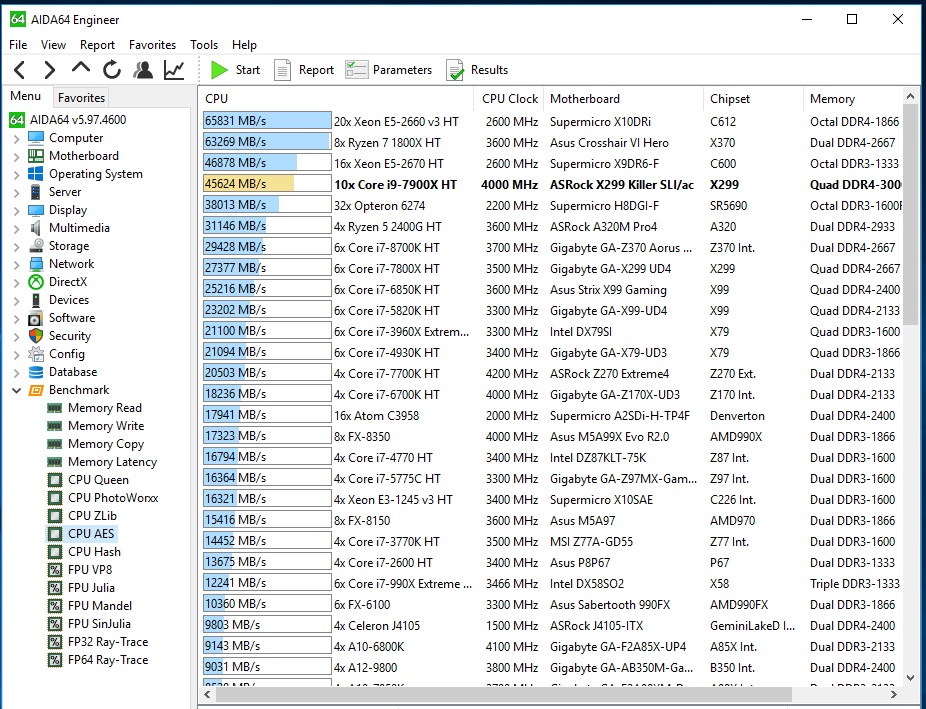This screenshot has height=709, width=926.
Task: Expand the Computer tree node
Action: (17, 139)
